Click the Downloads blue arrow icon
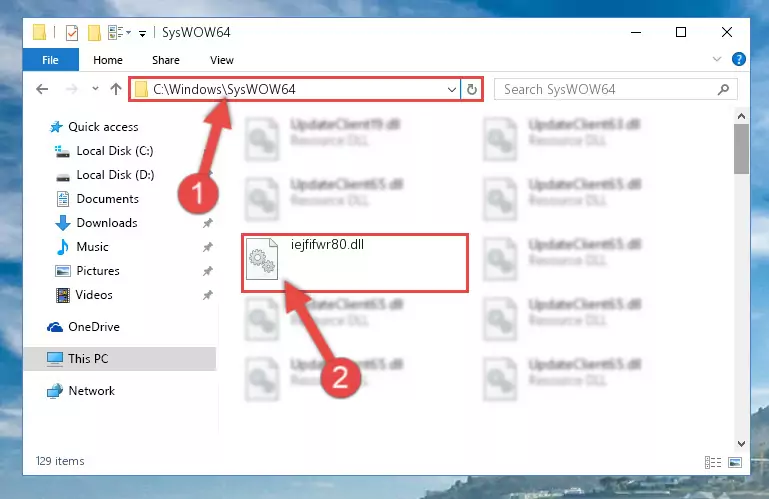769x499 pixels. 63,223
